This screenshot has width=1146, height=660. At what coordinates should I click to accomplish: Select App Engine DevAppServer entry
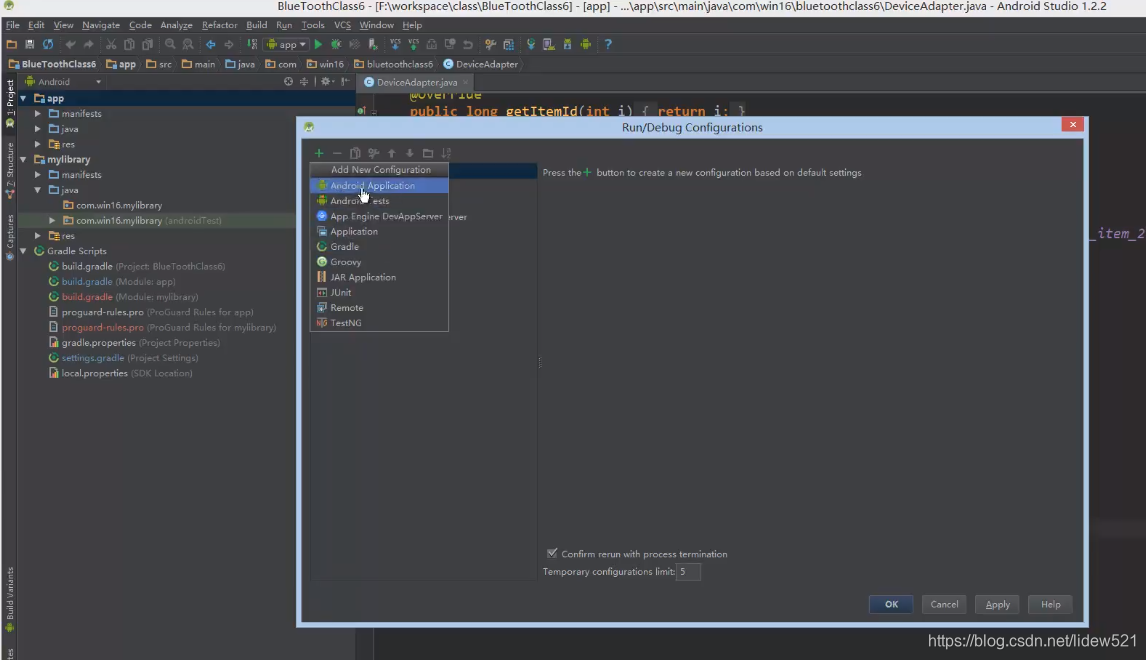[x=379, y=216]
